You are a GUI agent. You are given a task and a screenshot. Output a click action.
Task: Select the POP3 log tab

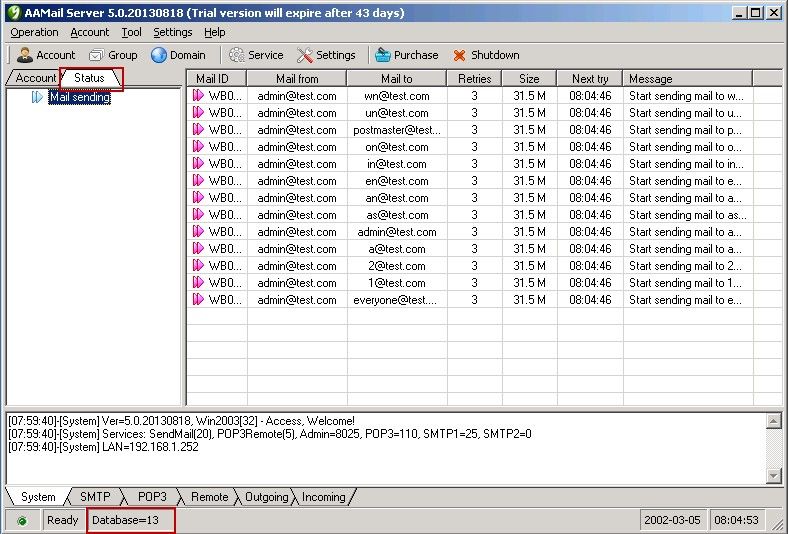152,497
